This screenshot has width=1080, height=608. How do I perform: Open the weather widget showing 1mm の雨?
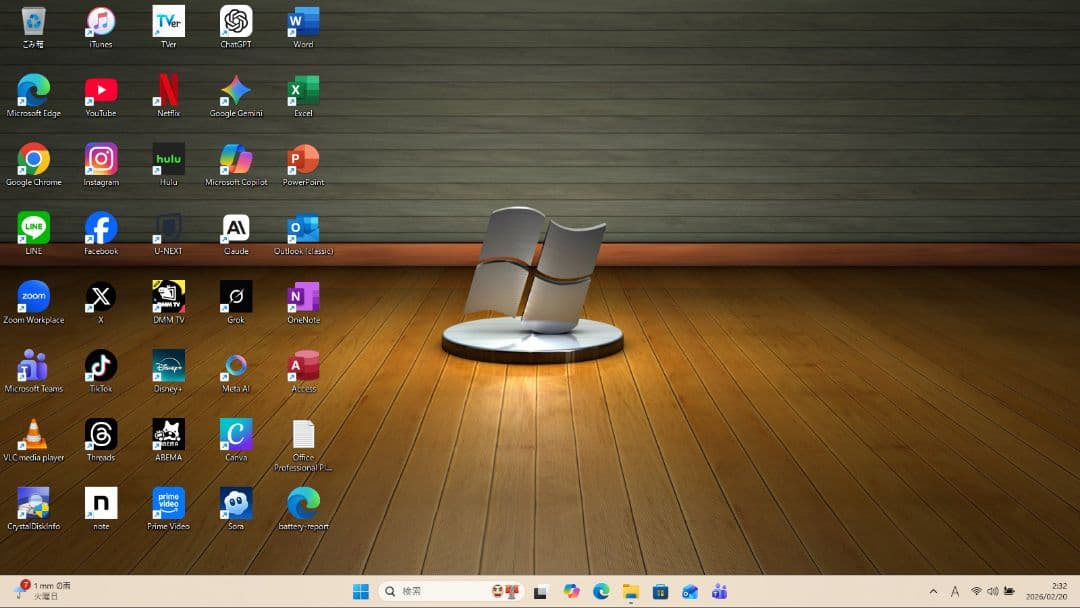(x=40, y=590)
